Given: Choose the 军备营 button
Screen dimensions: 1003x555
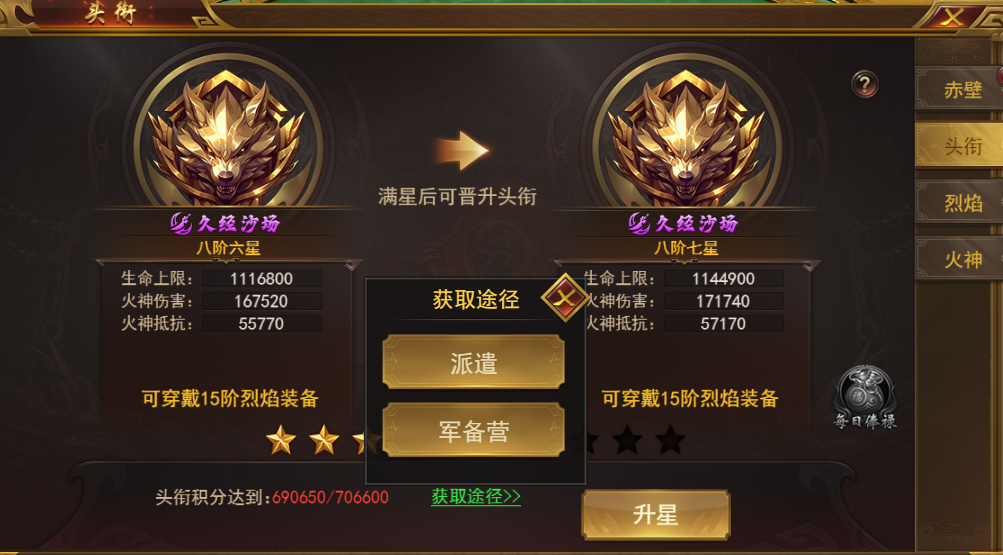Looking at the screenshot, I should click(x=473, y=431).
